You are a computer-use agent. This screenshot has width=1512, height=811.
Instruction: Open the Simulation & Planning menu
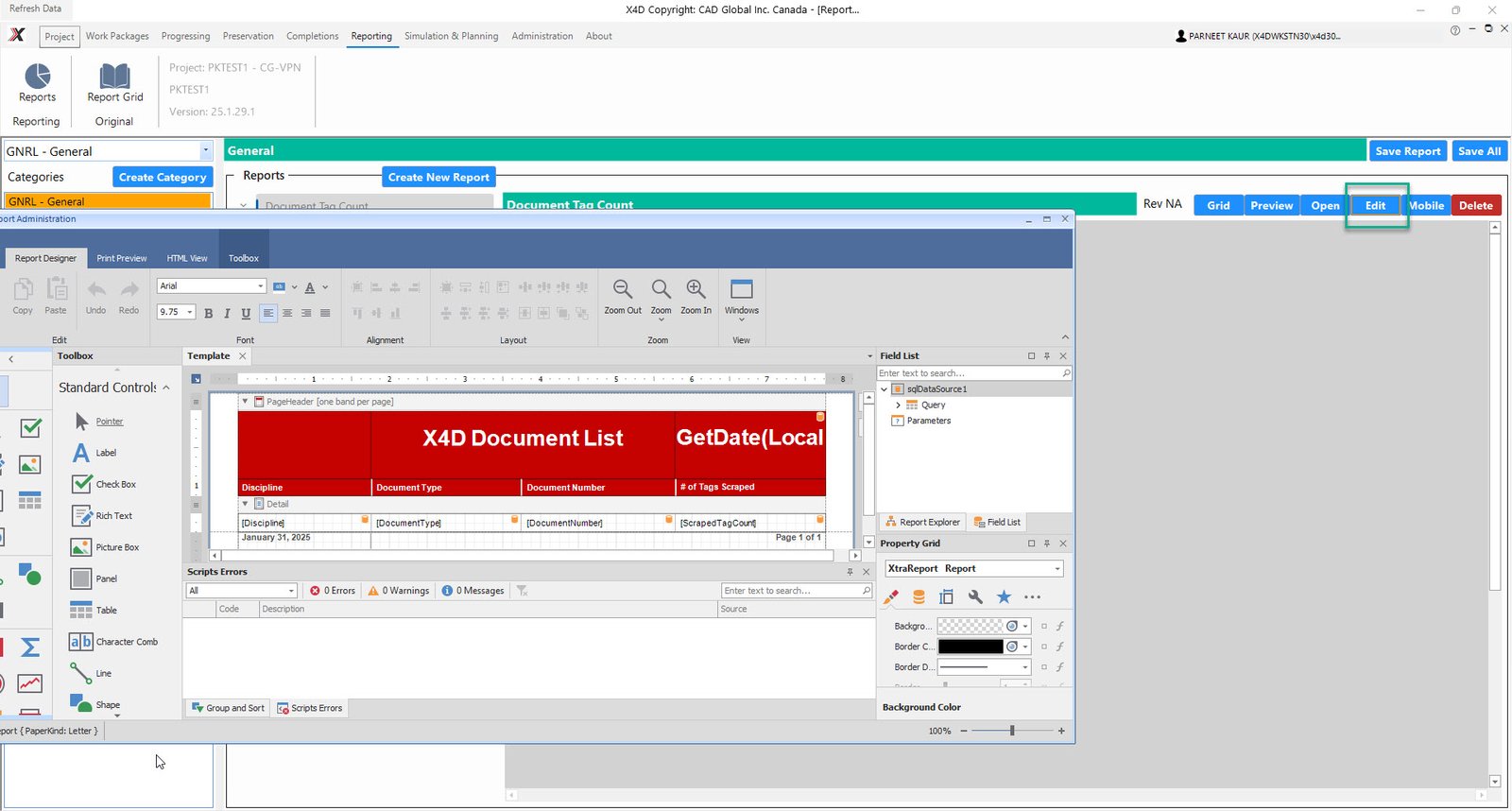tap(451, 36)
